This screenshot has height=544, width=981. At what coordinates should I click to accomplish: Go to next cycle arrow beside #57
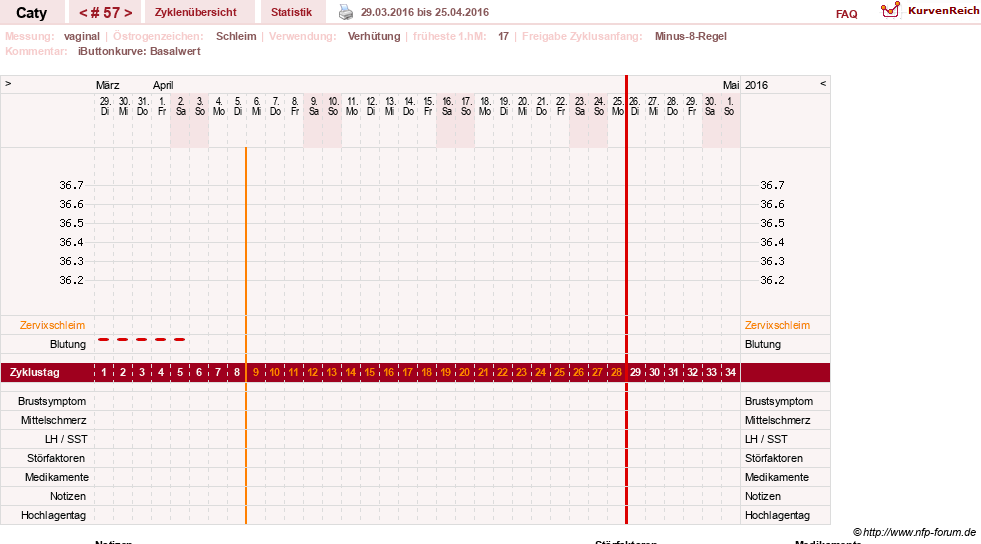tap(128, 13)
